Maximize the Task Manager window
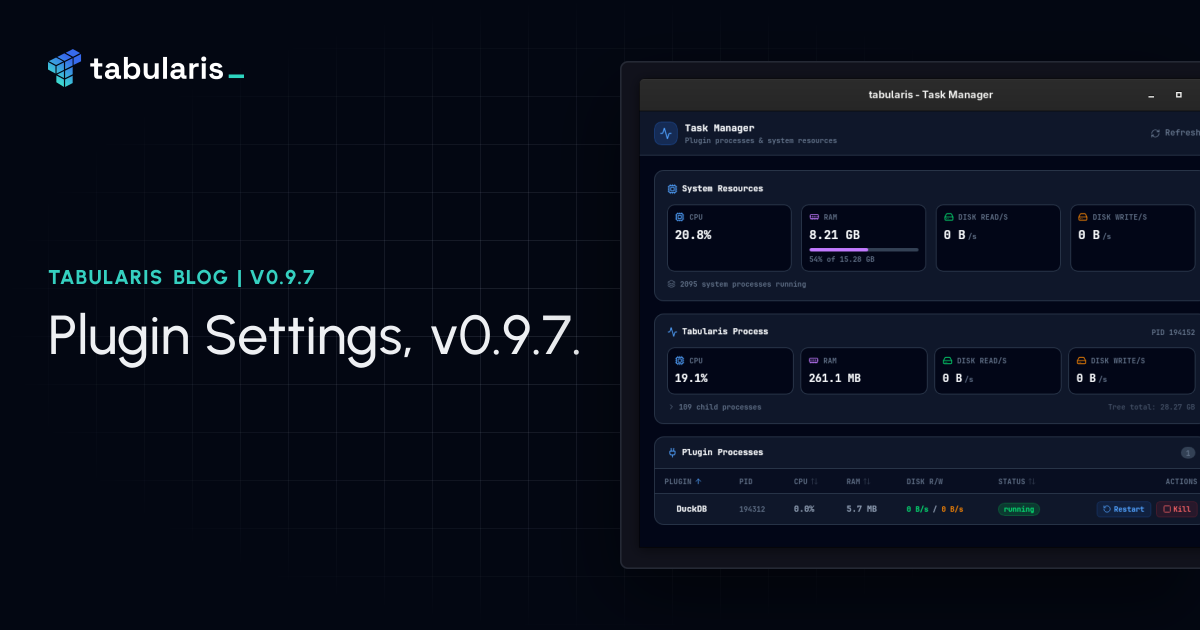The width and height of the screenshot is (1200, 630). tap(1181, 95)
